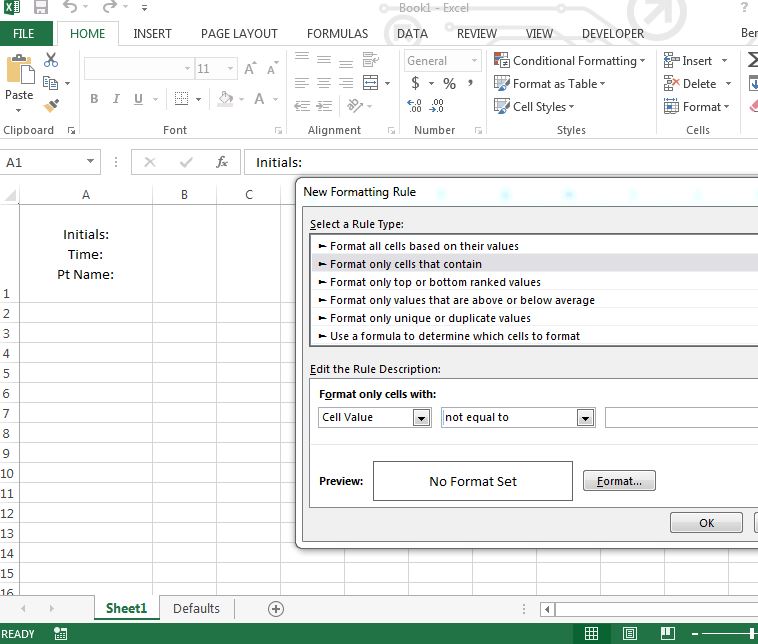Cancel formula entry with the X
Image resolution: width=758 pixels, height=644 pixels.
tap(150, 162)
